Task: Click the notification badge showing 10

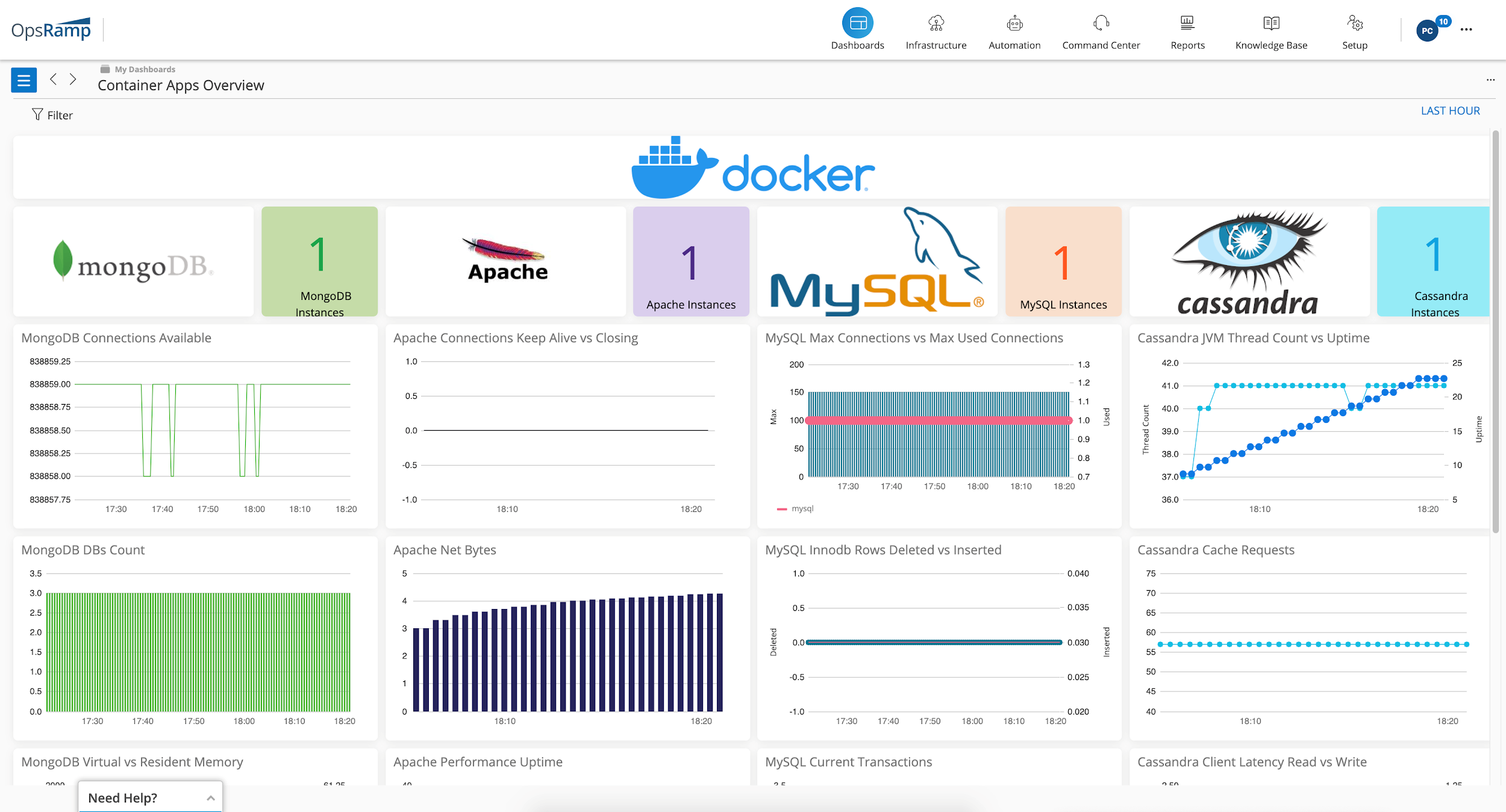Action: coord(1443,22)
